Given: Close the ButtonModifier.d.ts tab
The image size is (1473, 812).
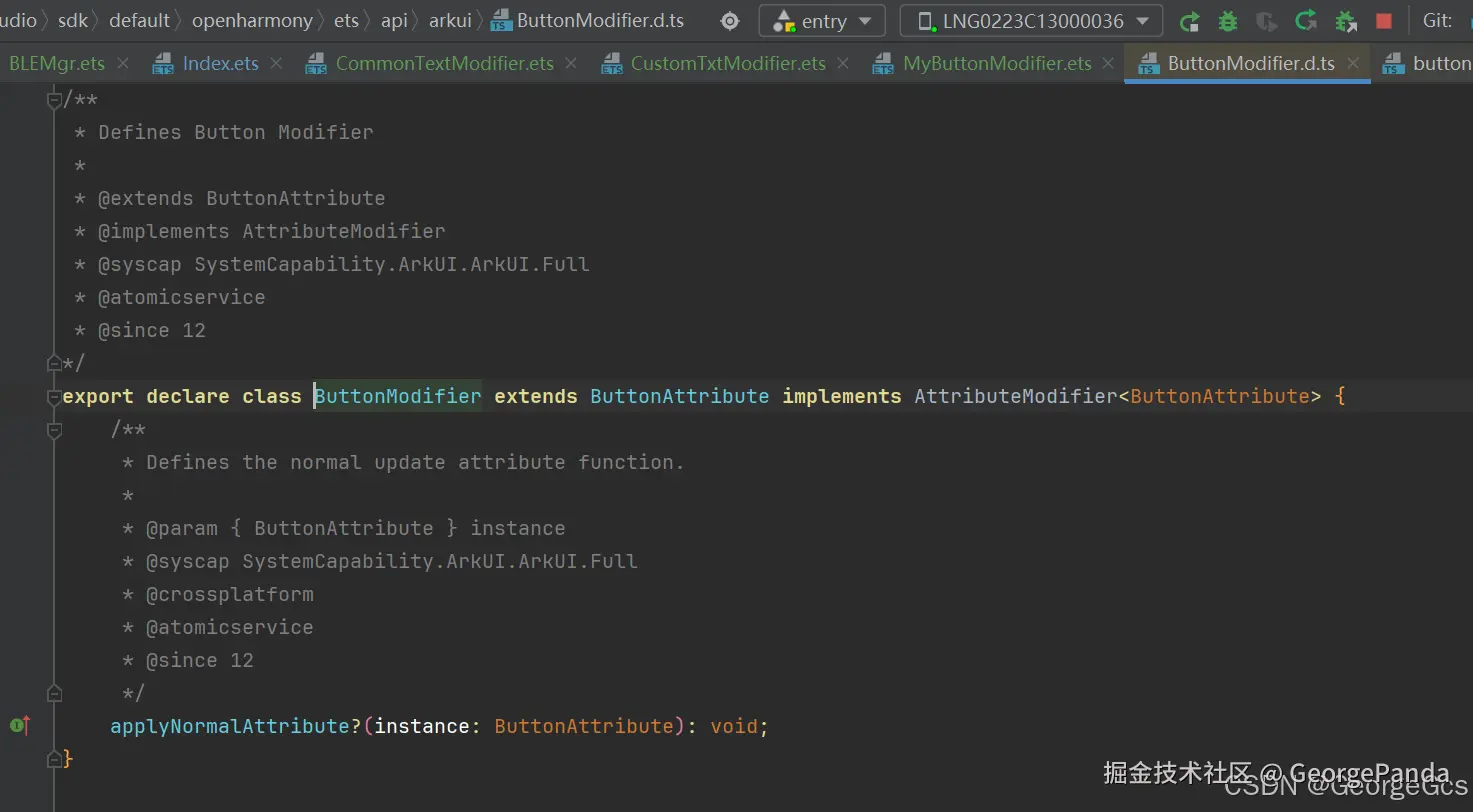Looking at the screenshot, I should tap(1353, 63).
